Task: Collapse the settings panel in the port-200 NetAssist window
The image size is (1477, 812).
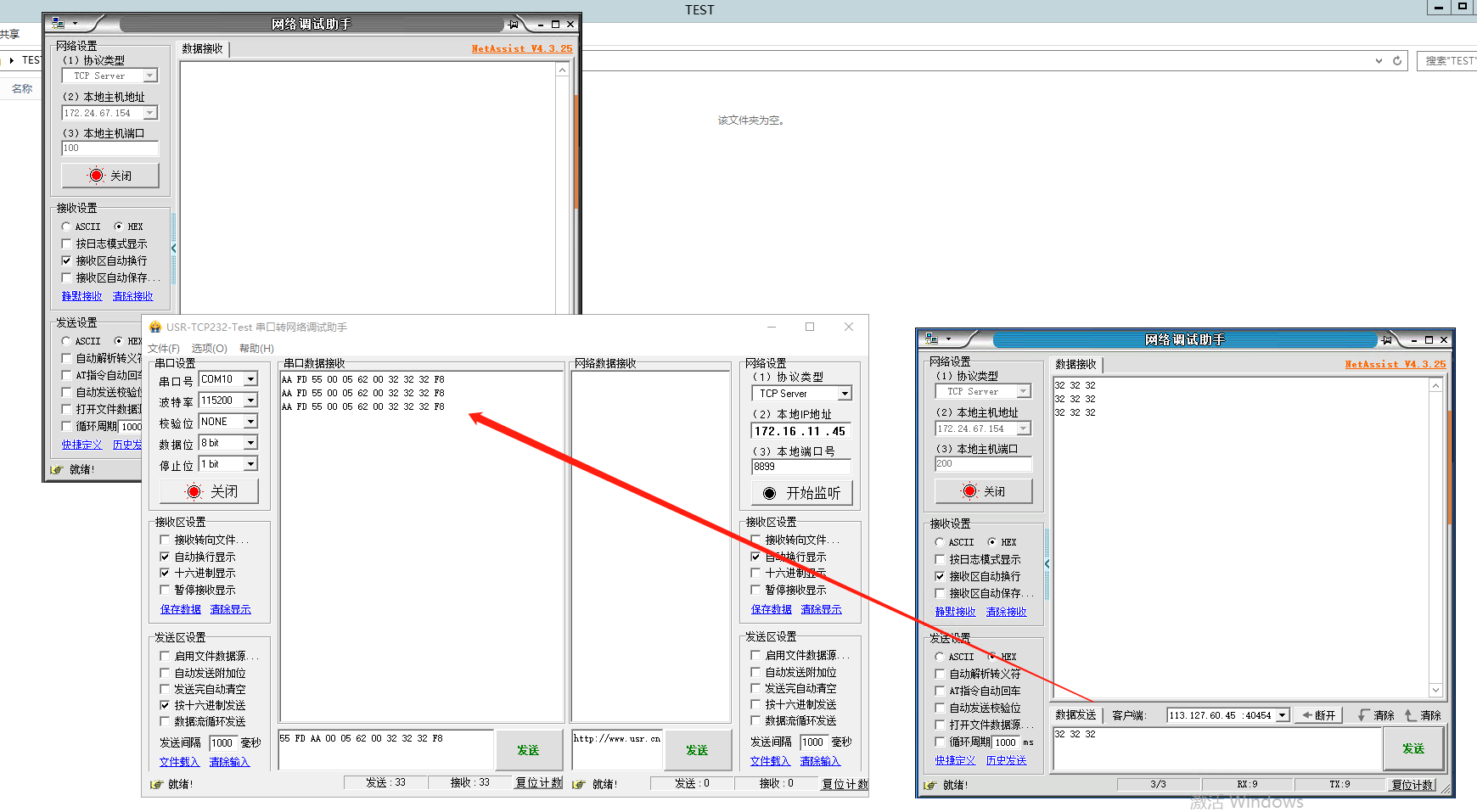Action: click(x=1047, y=563)
